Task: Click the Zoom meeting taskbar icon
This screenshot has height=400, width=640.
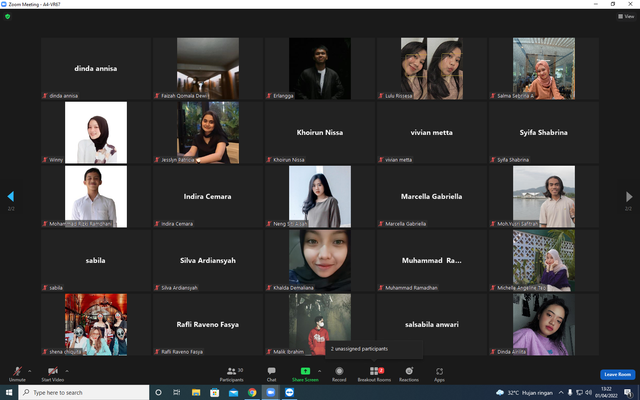Action: coord(271,392)
